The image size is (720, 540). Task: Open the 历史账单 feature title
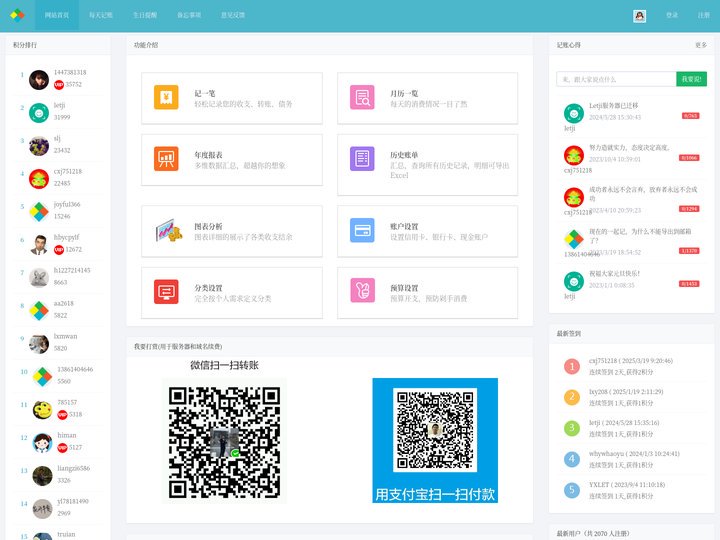coord(404,155)
